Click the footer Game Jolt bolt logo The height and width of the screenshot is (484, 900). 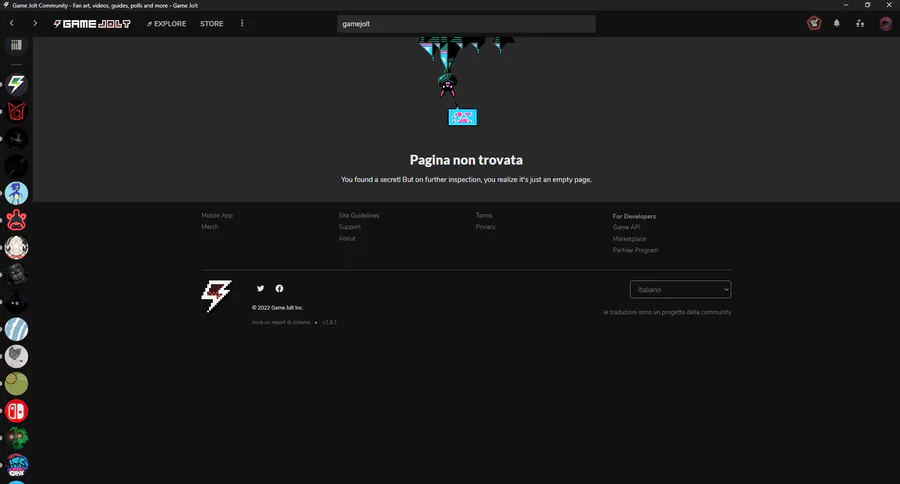(216, 296)
